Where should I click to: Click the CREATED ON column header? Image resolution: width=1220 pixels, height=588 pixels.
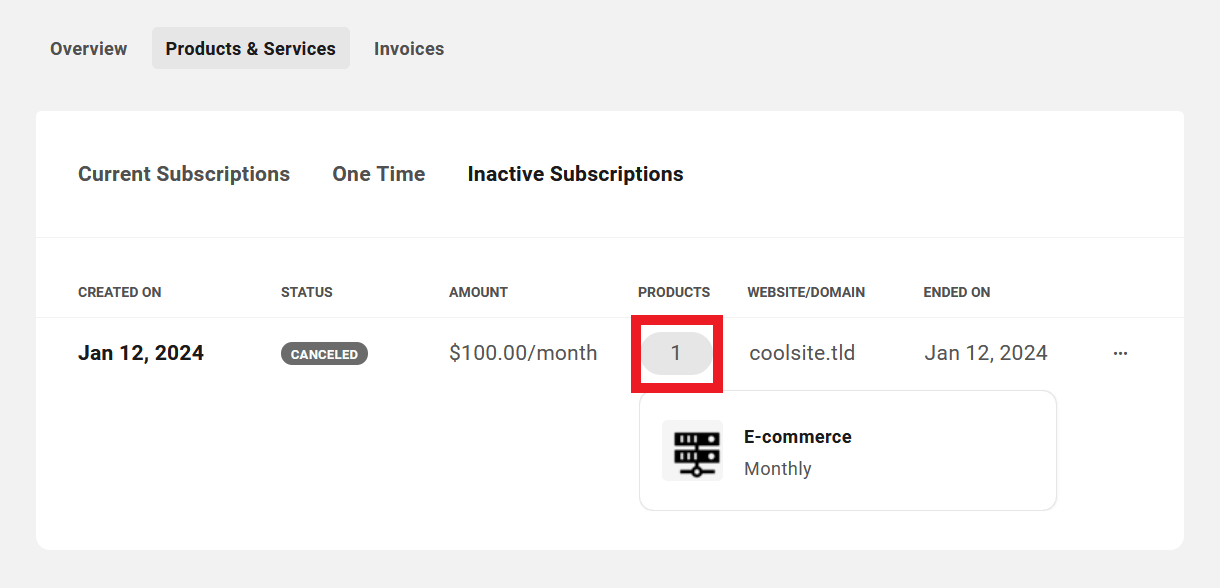tap(120, 292)
